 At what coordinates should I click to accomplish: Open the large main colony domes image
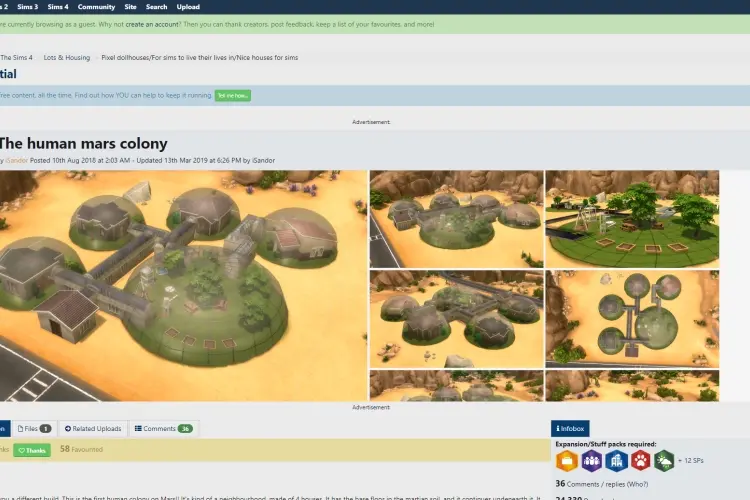coord(183,286)
